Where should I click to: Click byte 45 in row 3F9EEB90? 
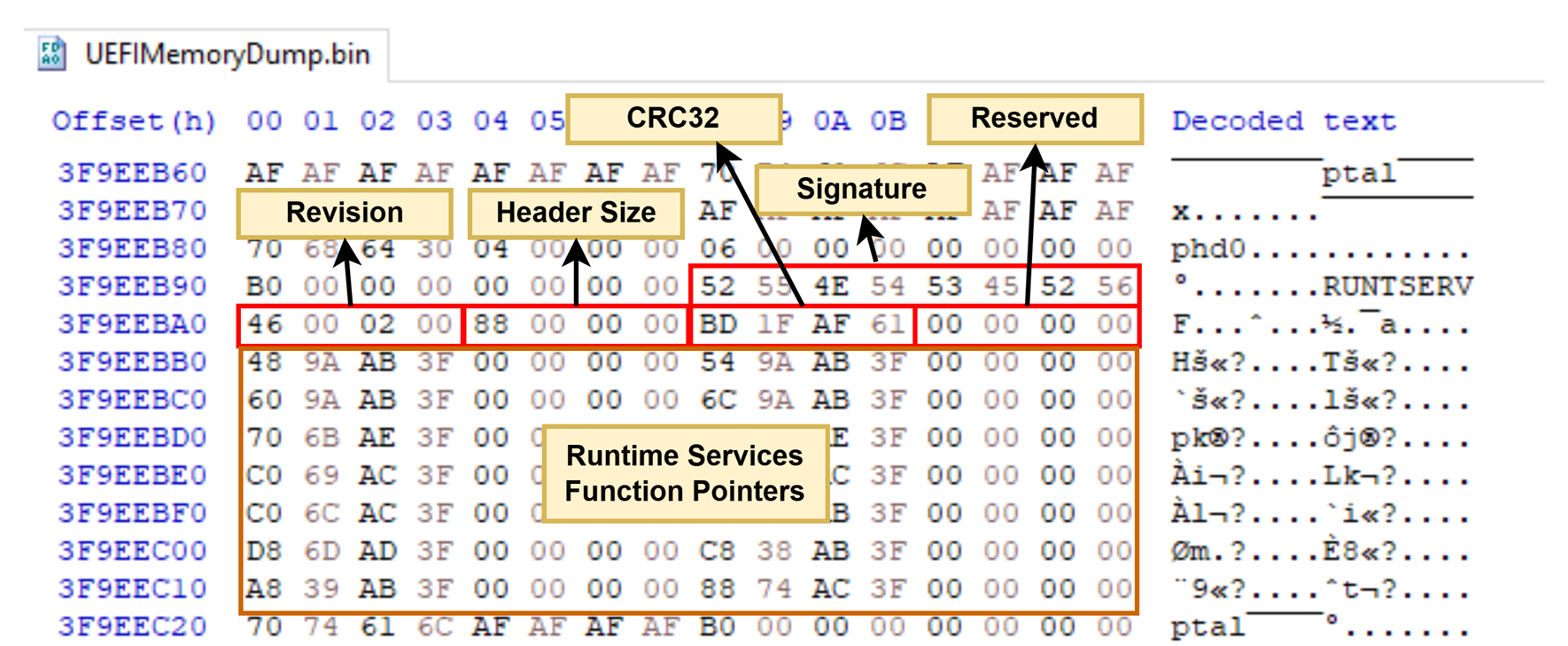(1001, 286)
